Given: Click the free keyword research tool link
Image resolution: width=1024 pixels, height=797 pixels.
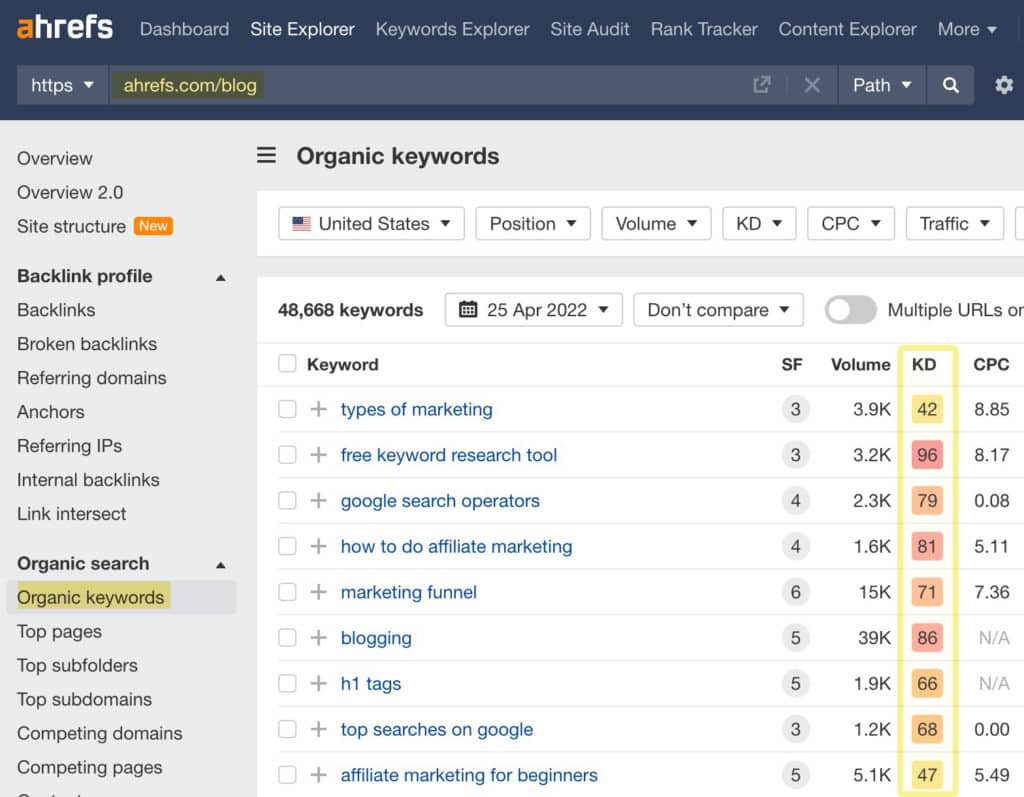Looking at the screenshot, I should click(448, 455).
